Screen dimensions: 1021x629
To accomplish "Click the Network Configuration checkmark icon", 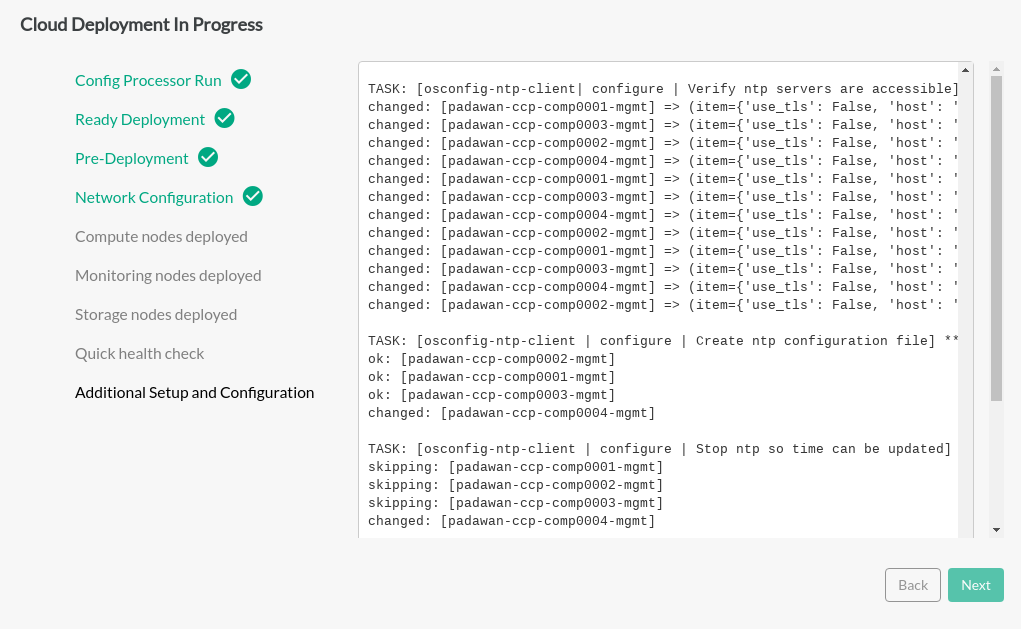I will click(253, 197).
